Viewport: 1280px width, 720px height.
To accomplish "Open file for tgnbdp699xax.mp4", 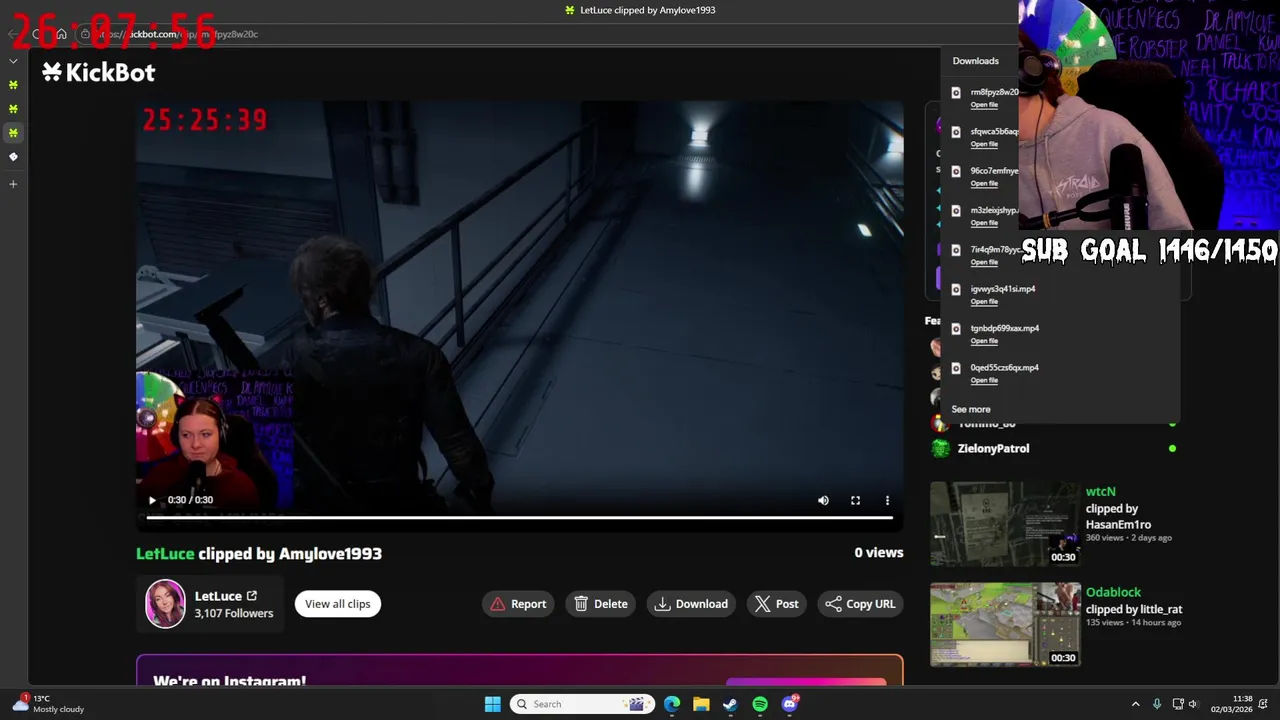I will coord(984,341).
